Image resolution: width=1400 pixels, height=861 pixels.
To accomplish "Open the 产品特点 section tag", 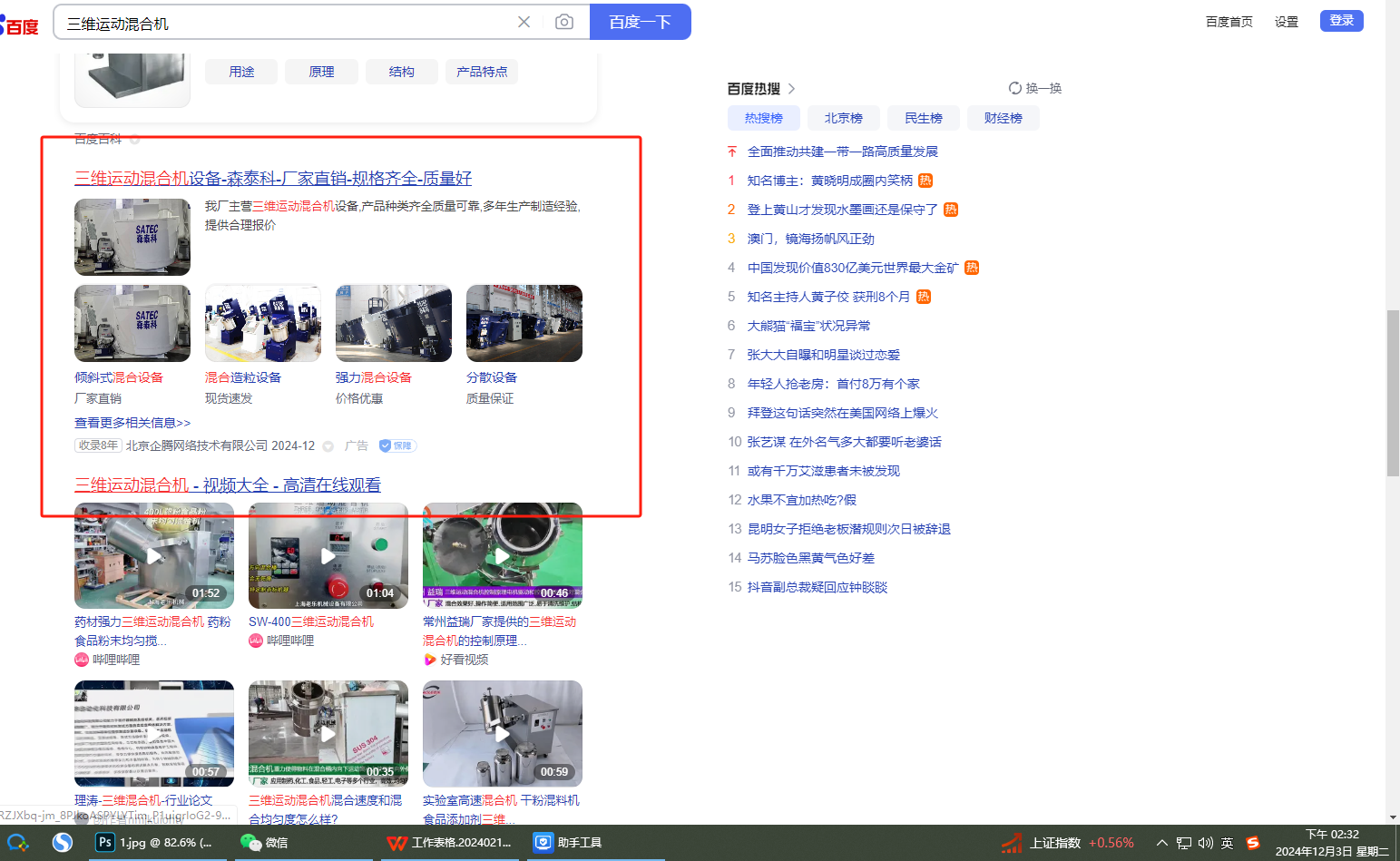I will [x=482, y=72].
